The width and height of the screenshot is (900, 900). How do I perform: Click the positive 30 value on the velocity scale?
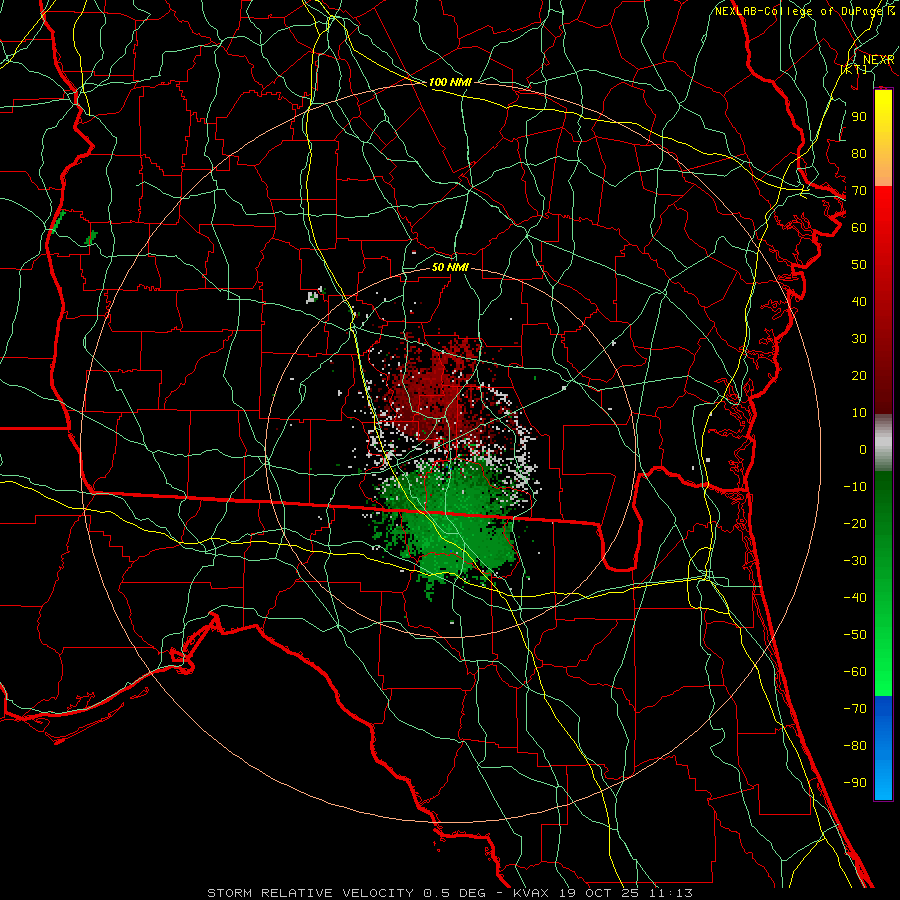[x=859, y=339]
